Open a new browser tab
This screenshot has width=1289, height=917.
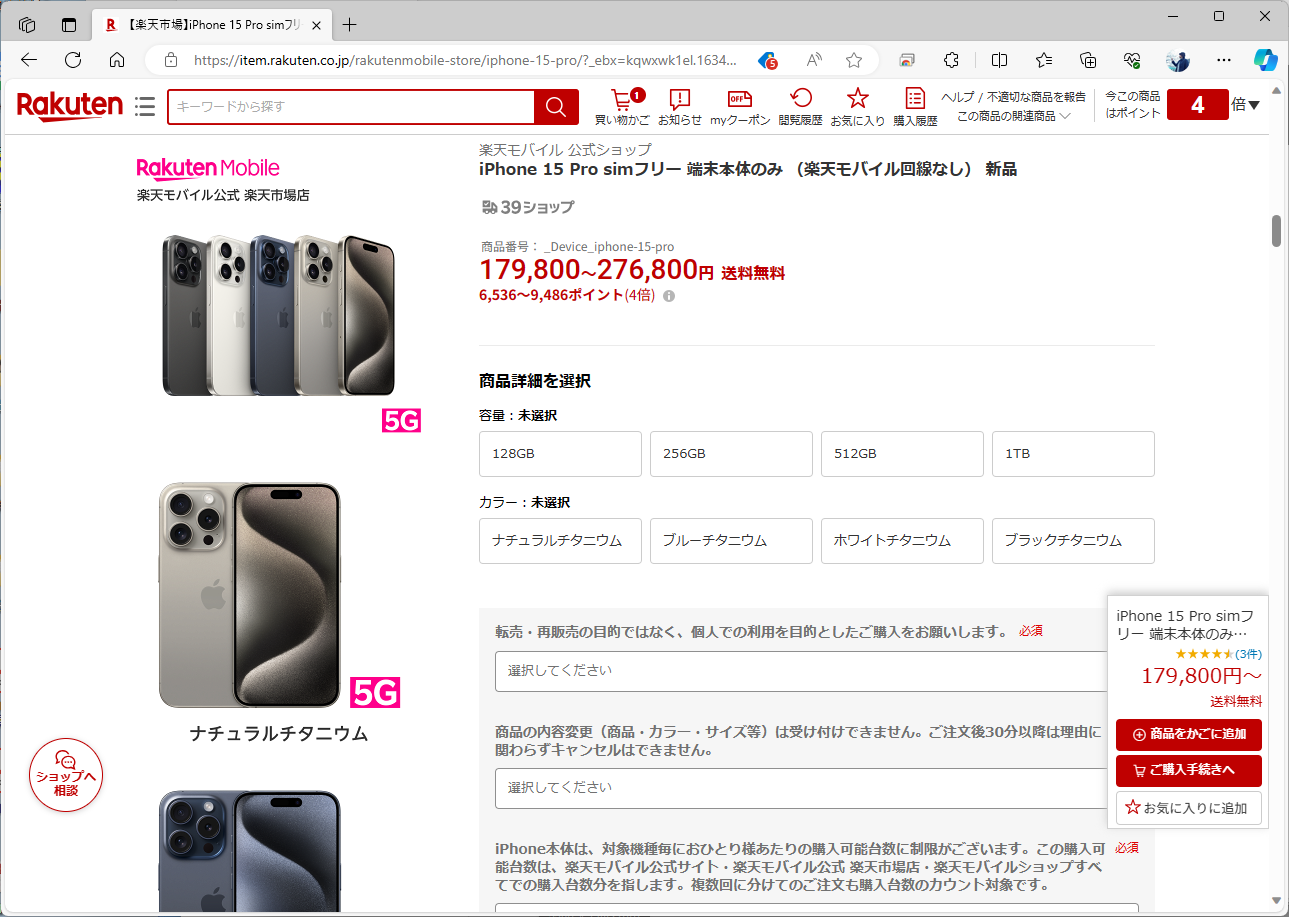tap(349, 25)
